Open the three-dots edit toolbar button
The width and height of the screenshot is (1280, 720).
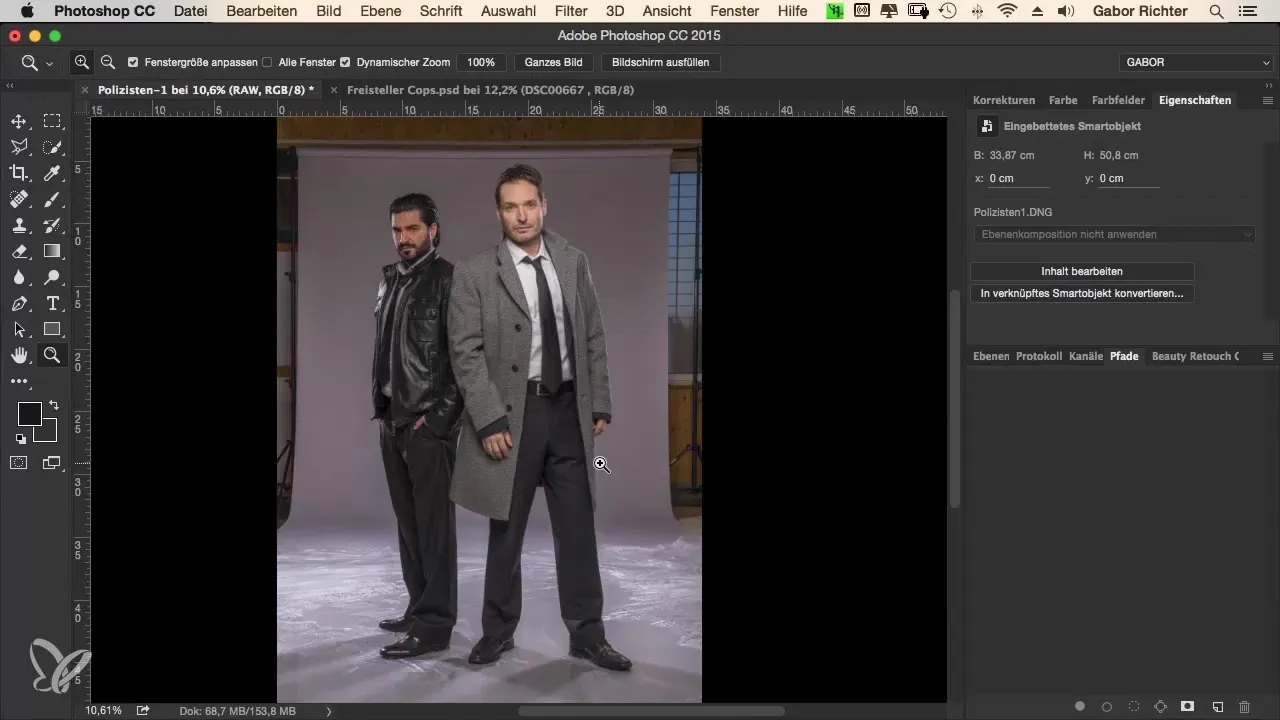pyautogui.click(x=19, y=381)
